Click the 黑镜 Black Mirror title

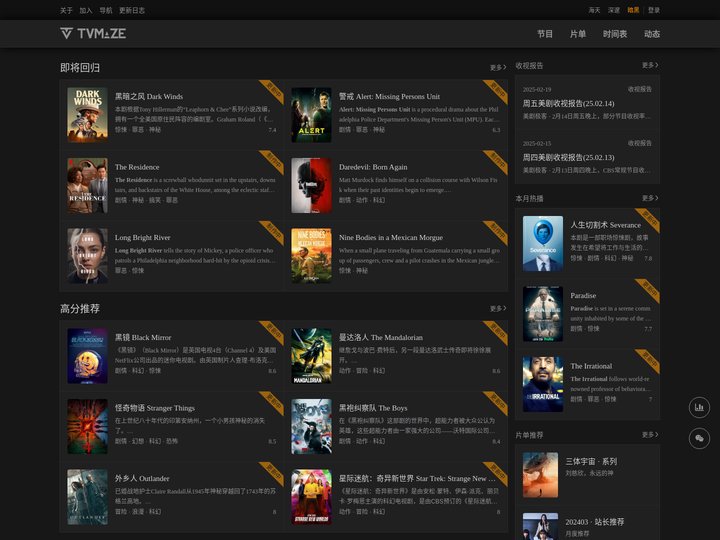[x=143, y=338]
